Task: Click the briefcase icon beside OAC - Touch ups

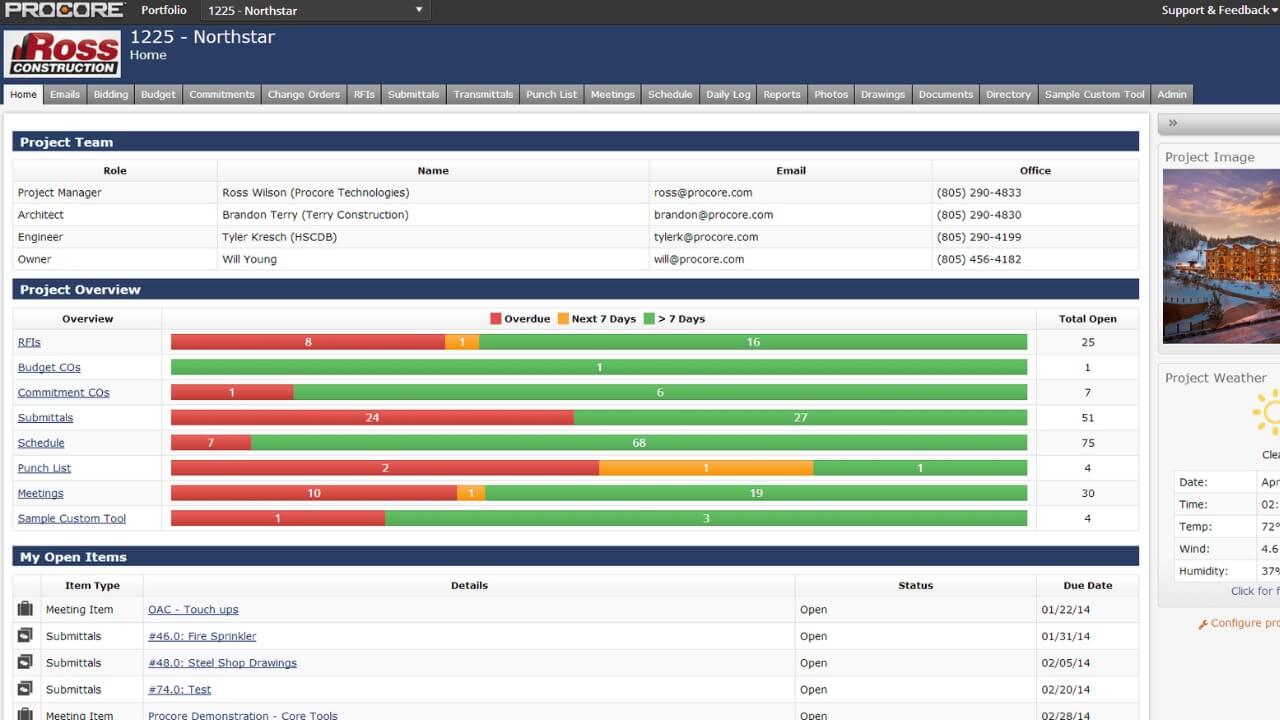Action: 25,609
